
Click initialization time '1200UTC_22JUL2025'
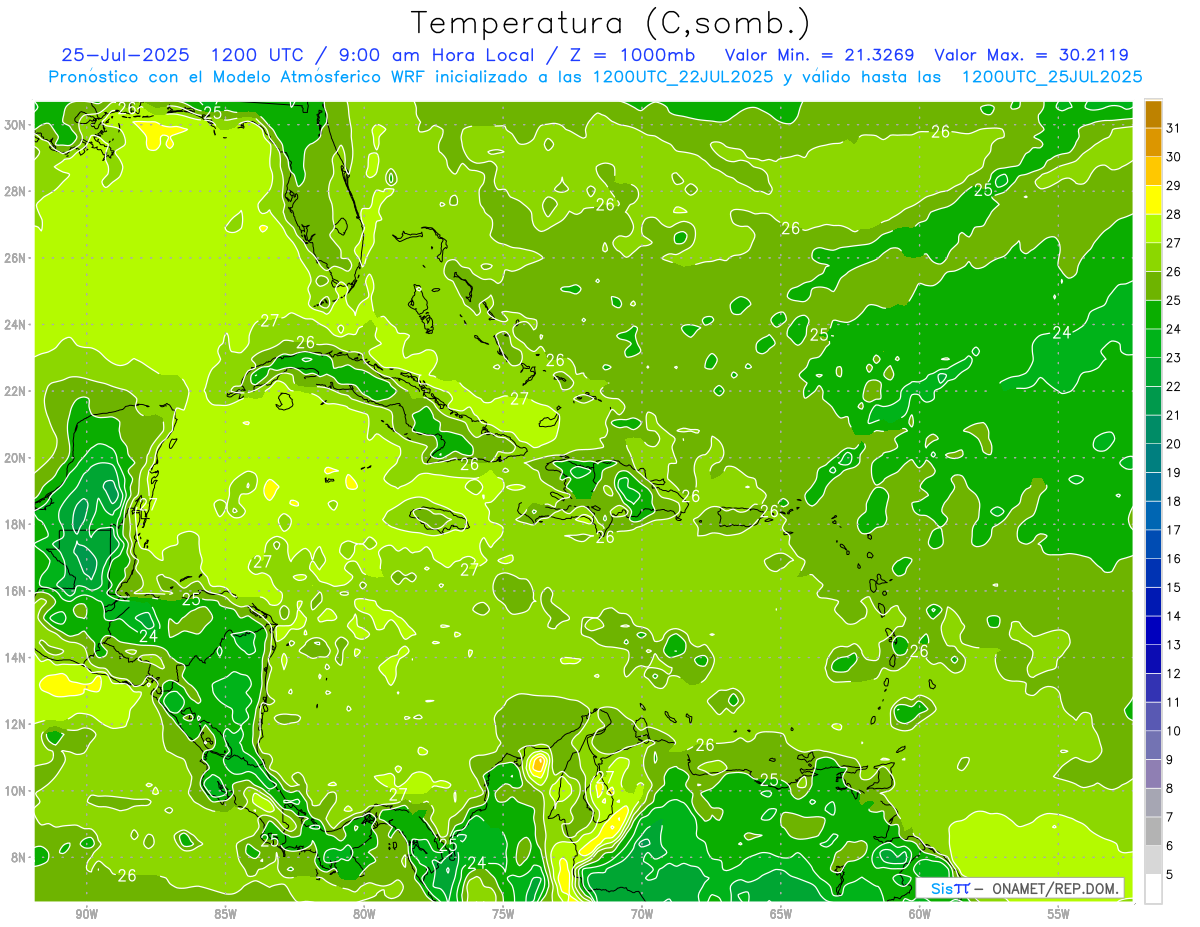(683, 76)
